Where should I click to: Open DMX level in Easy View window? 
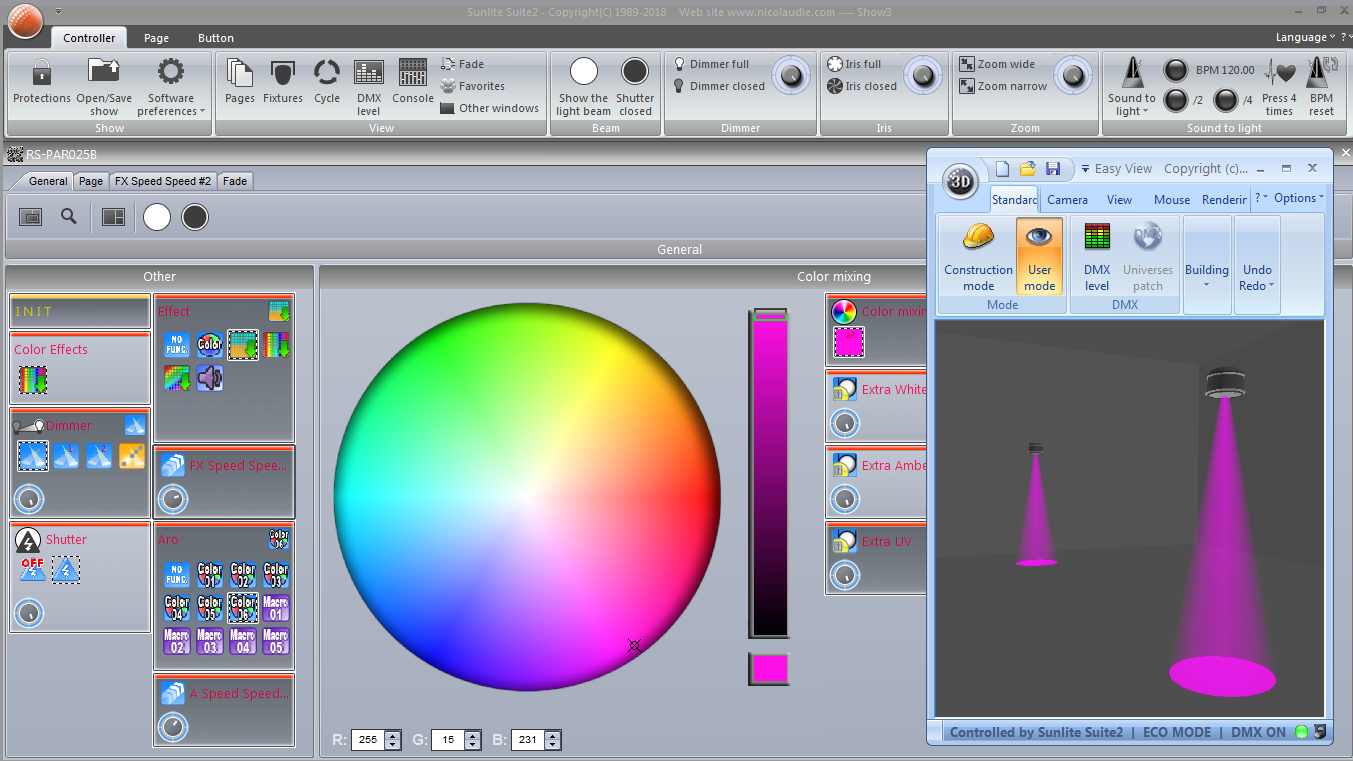point(1097,258)
